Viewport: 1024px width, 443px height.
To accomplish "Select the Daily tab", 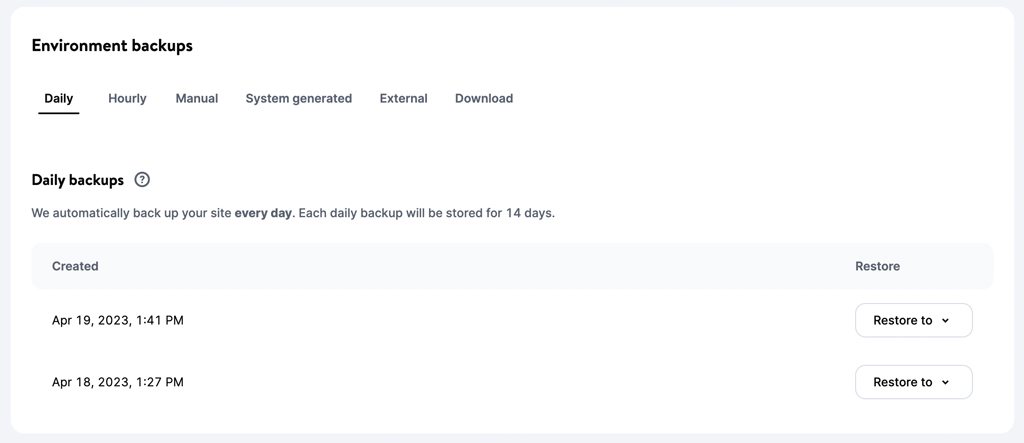I will coord(59,99).
